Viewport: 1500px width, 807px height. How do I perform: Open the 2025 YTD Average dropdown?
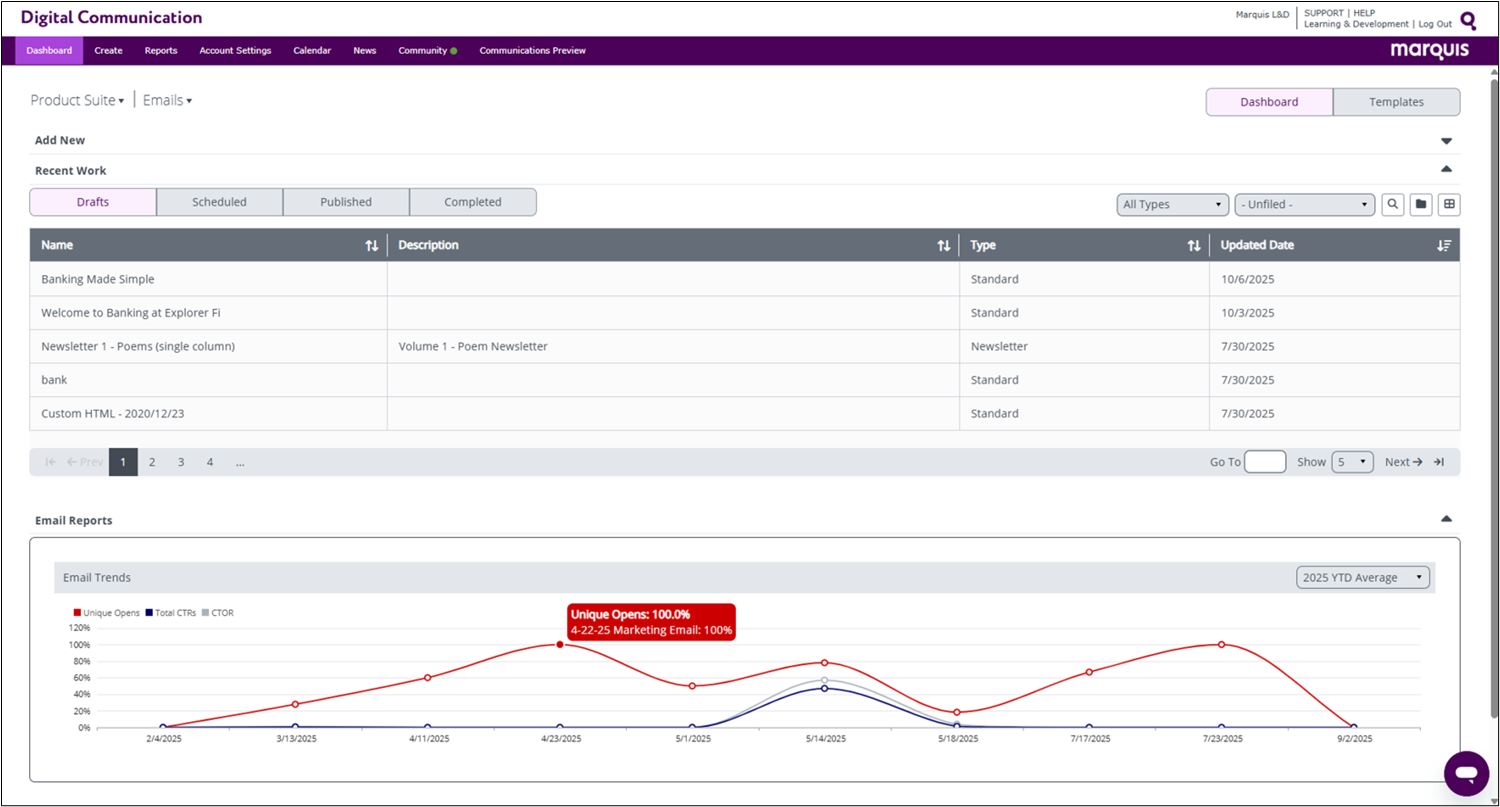(x=1362, y=577)
